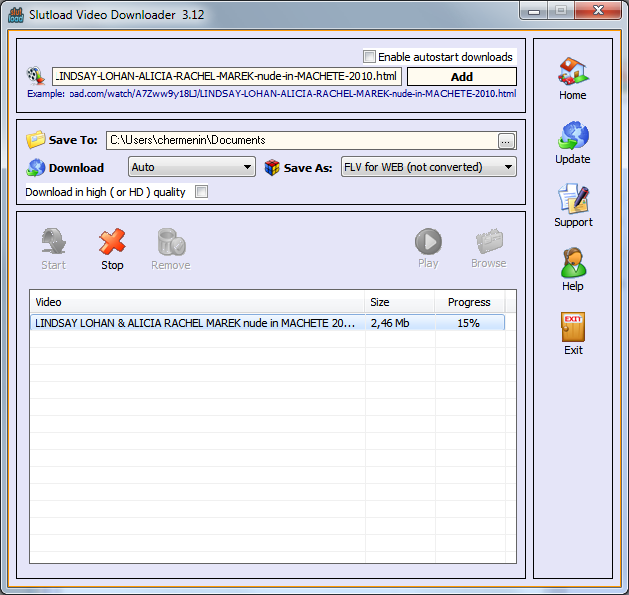Click the Video column header
Screen dimensions: 629x595
pos(197,302)
